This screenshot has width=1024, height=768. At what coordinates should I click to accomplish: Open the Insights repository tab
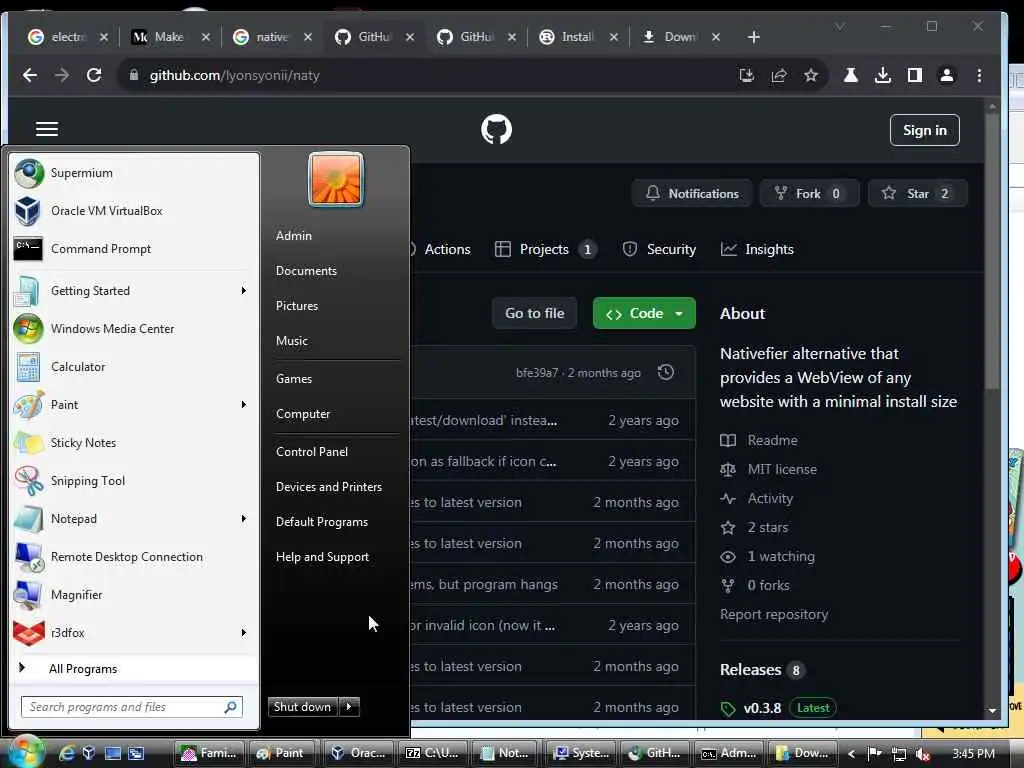pos(757,249)
